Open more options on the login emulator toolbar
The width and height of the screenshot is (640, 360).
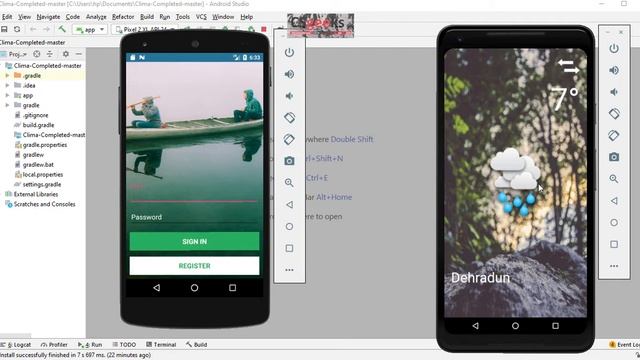(289, 270)
